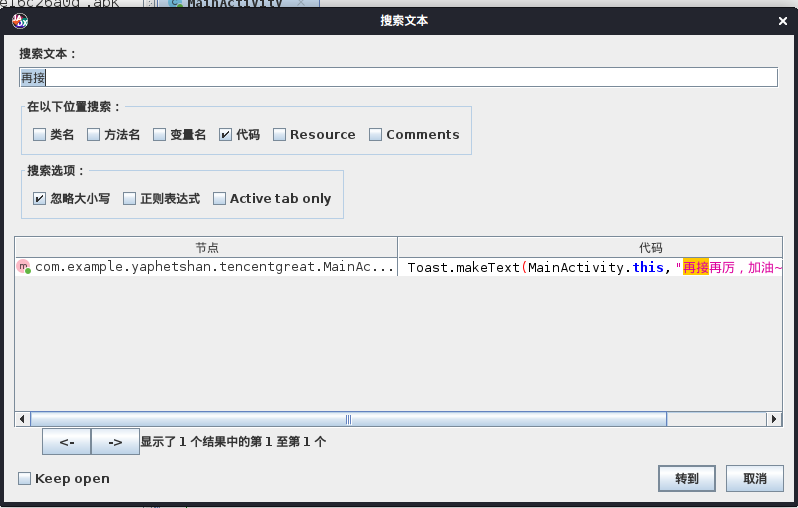The image size is (798, 508).
Task: Click the 代码 column header
Action: click(590, 248)
